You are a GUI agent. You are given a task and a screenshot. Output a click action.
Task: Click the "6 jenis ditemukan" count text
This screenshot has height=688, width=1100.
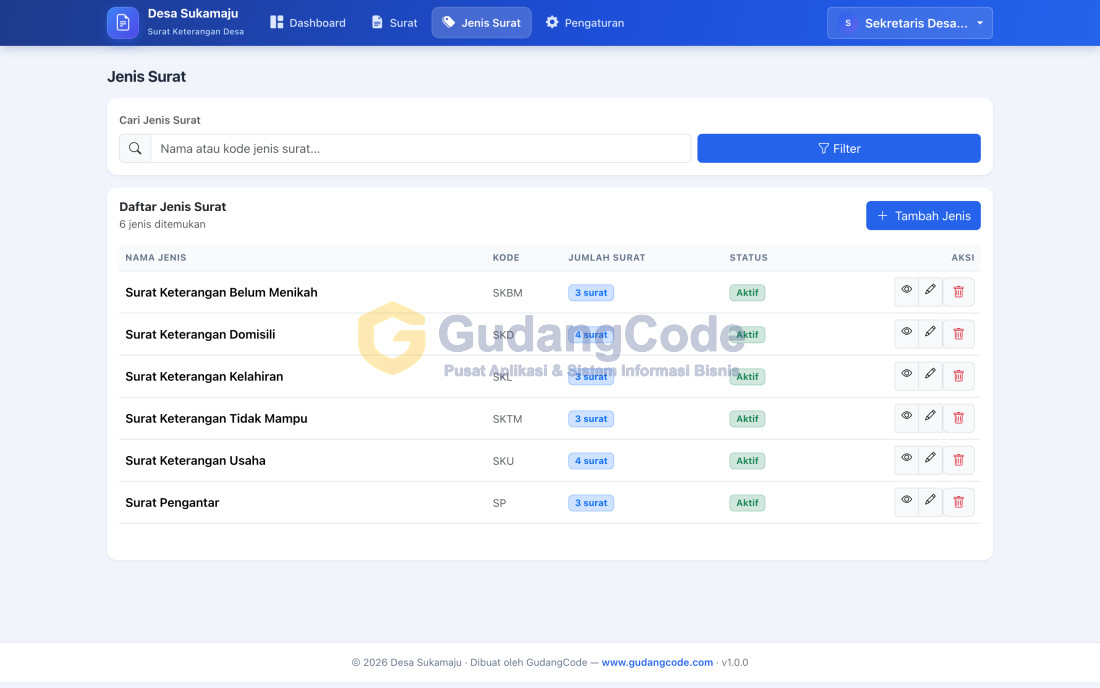162,224
